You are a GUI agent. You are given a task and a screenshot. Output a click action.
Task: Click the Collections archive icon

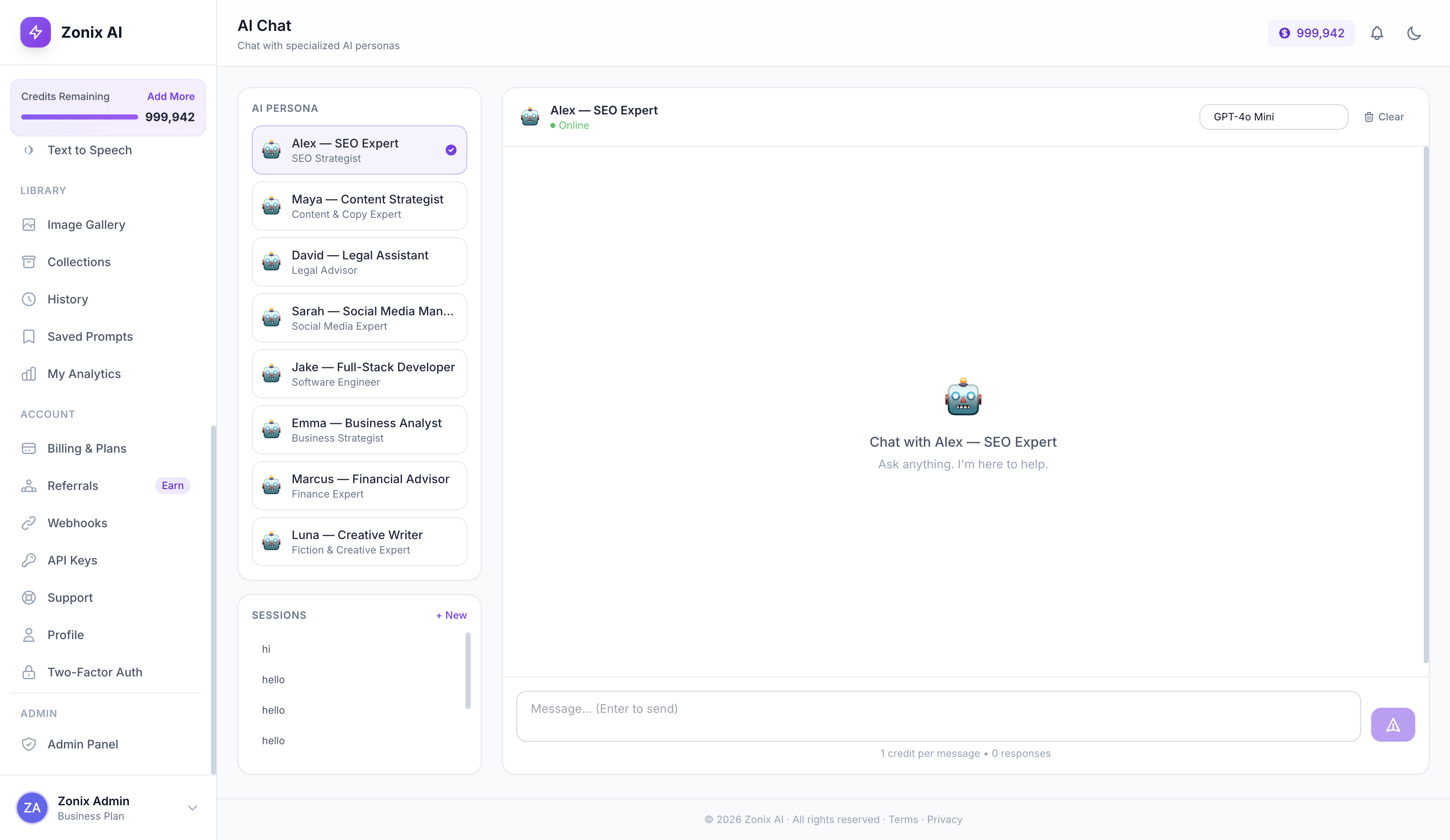tap(29, 262)
